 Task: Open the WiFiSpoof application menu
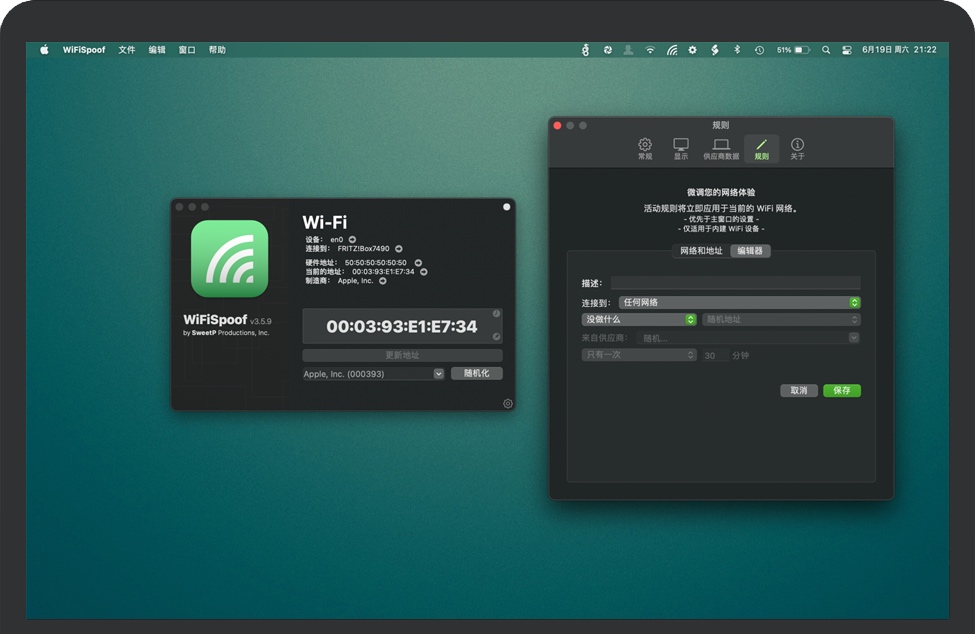(84, 50)
